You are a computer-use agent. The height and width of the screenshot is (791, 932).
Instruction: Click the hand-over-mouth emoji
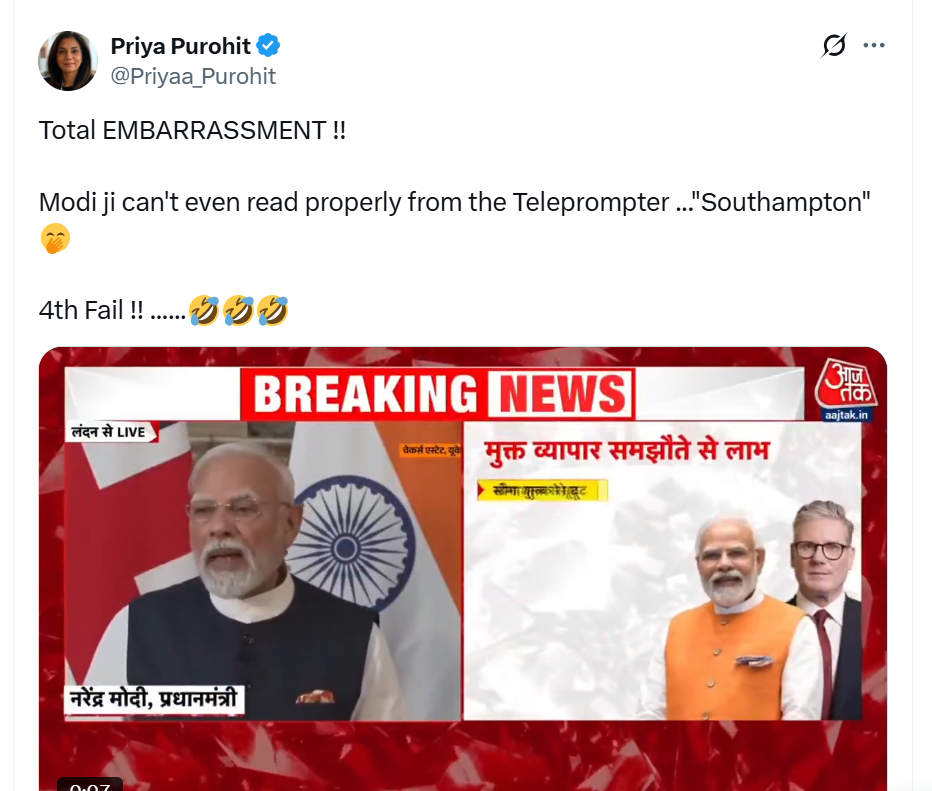click(55, 238)
